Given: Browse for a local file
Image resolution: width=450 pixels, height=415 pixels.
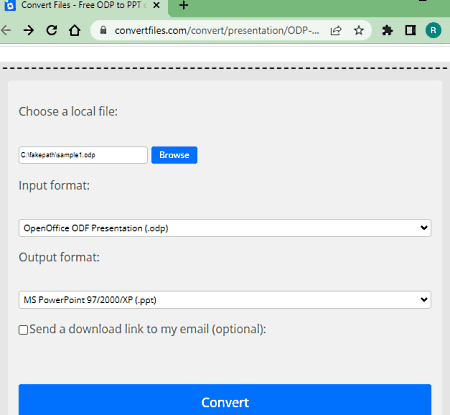Looking at the screenshot, I should click(x=174, y=155).
